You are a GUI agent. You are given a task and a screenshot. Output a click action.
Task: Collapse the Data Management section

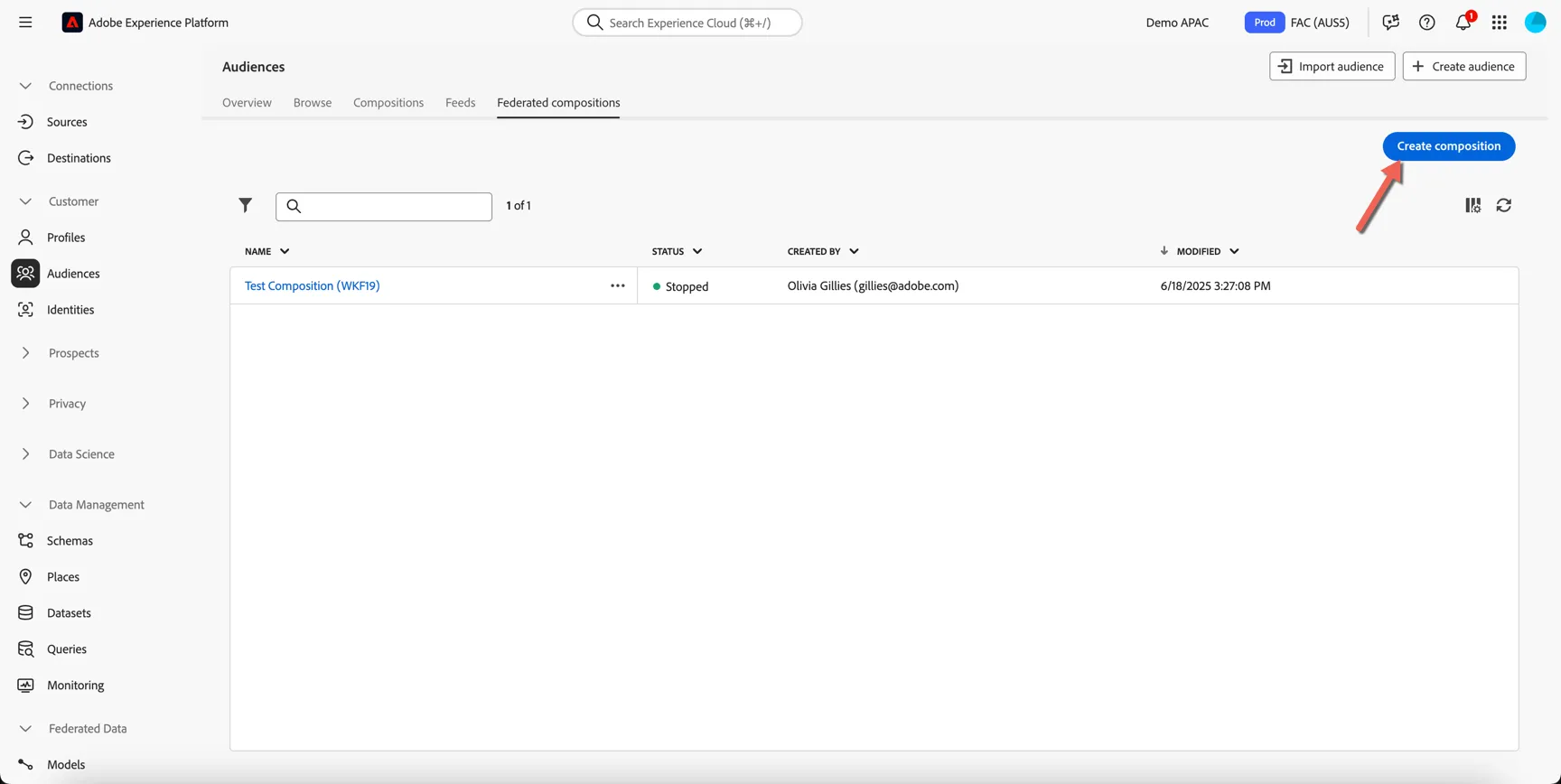tap(25, 505)
